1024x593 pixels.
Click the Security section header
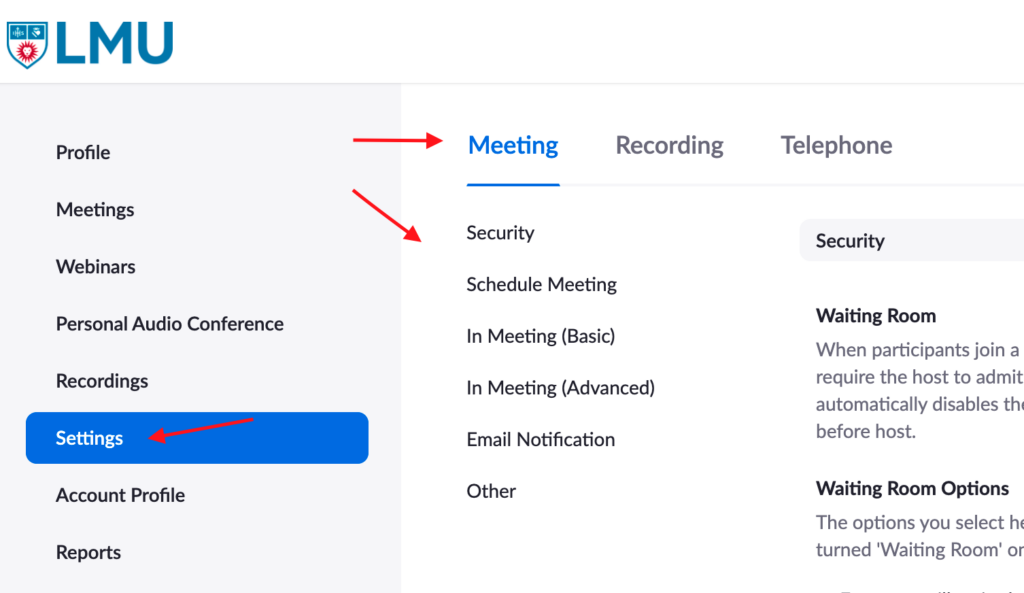(x=850, y=240)
